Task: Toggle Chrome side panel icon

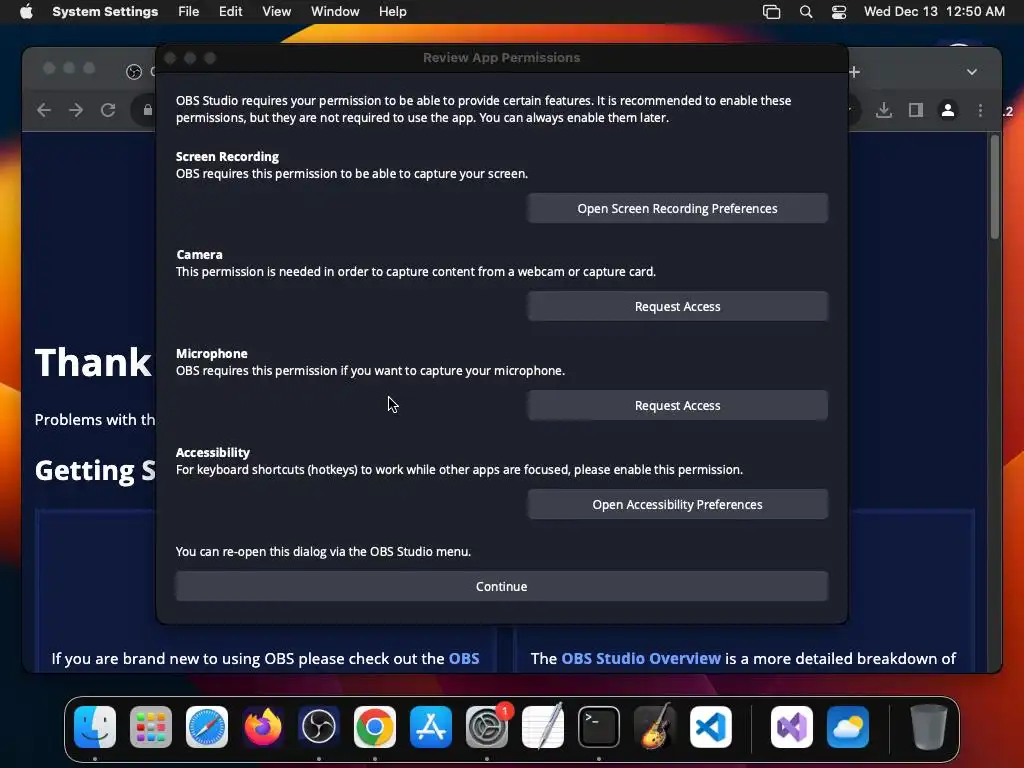Action: (916, 110)
